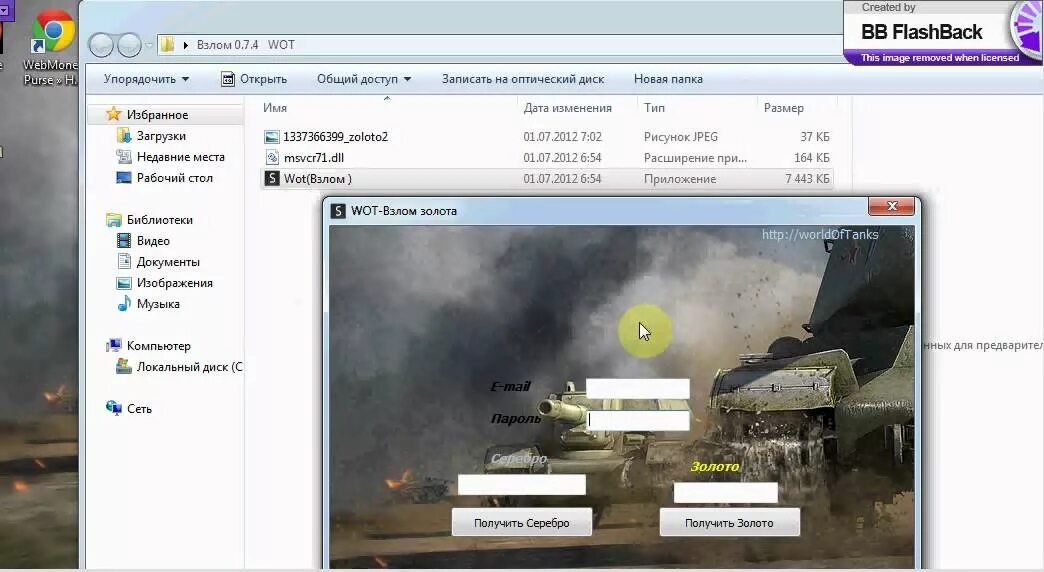Screen dimensions: 1044x572
Task: Click the Загрузки folder icon
Action: pyautogui.click(x=124, y=136)
